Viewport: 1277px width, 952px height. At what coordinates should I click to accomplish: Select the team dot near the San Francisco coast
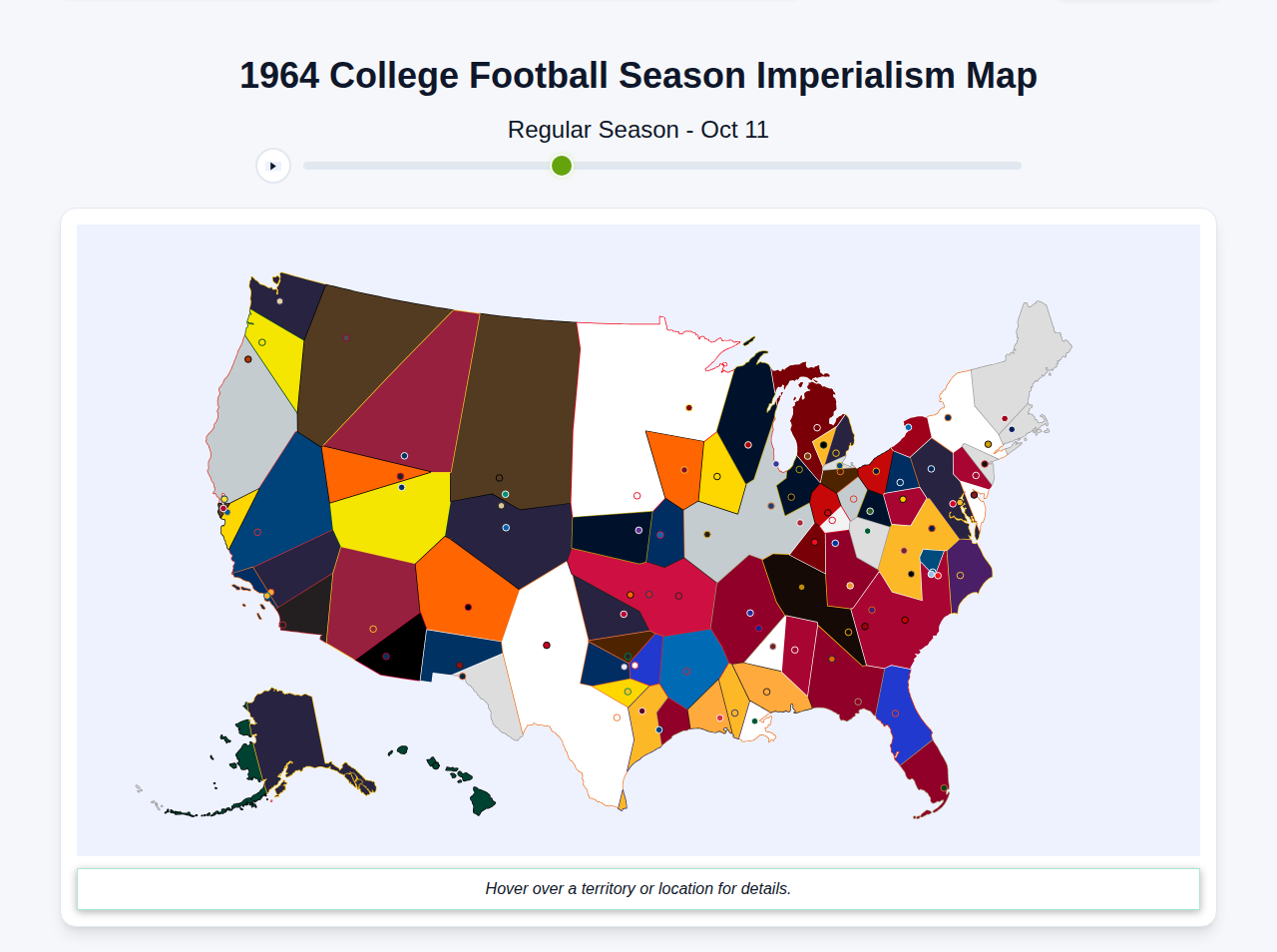223,508
